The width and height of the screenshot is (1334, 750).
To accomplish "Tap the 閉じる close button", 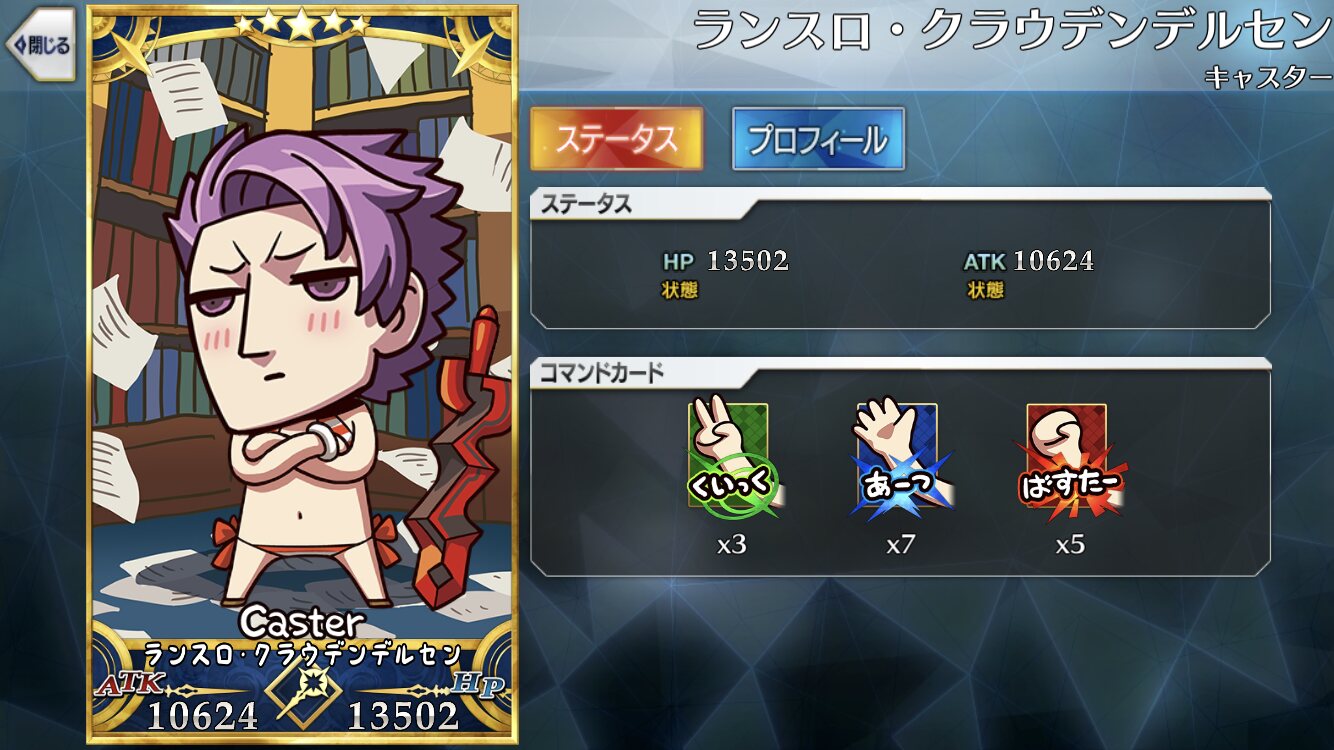I will (42, 46).
